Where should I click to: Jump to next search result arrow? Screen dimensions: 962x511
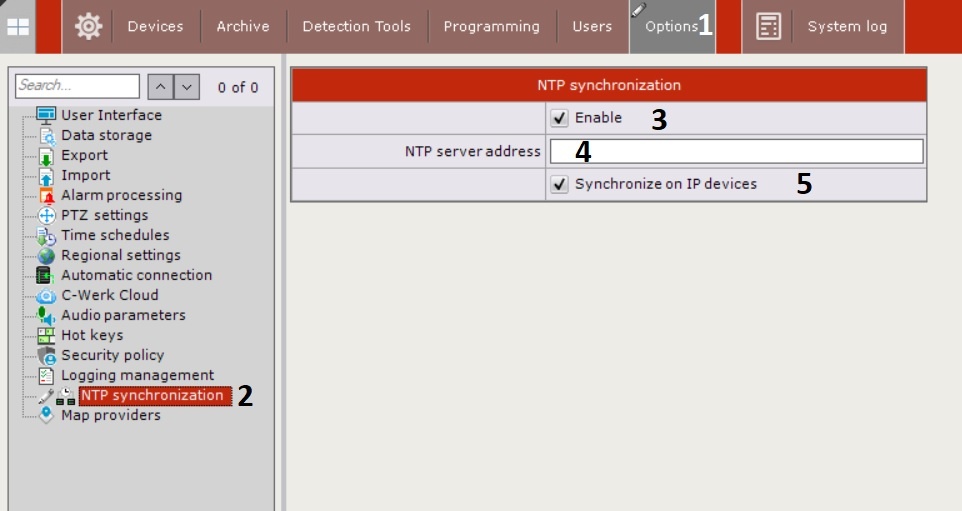187,87
